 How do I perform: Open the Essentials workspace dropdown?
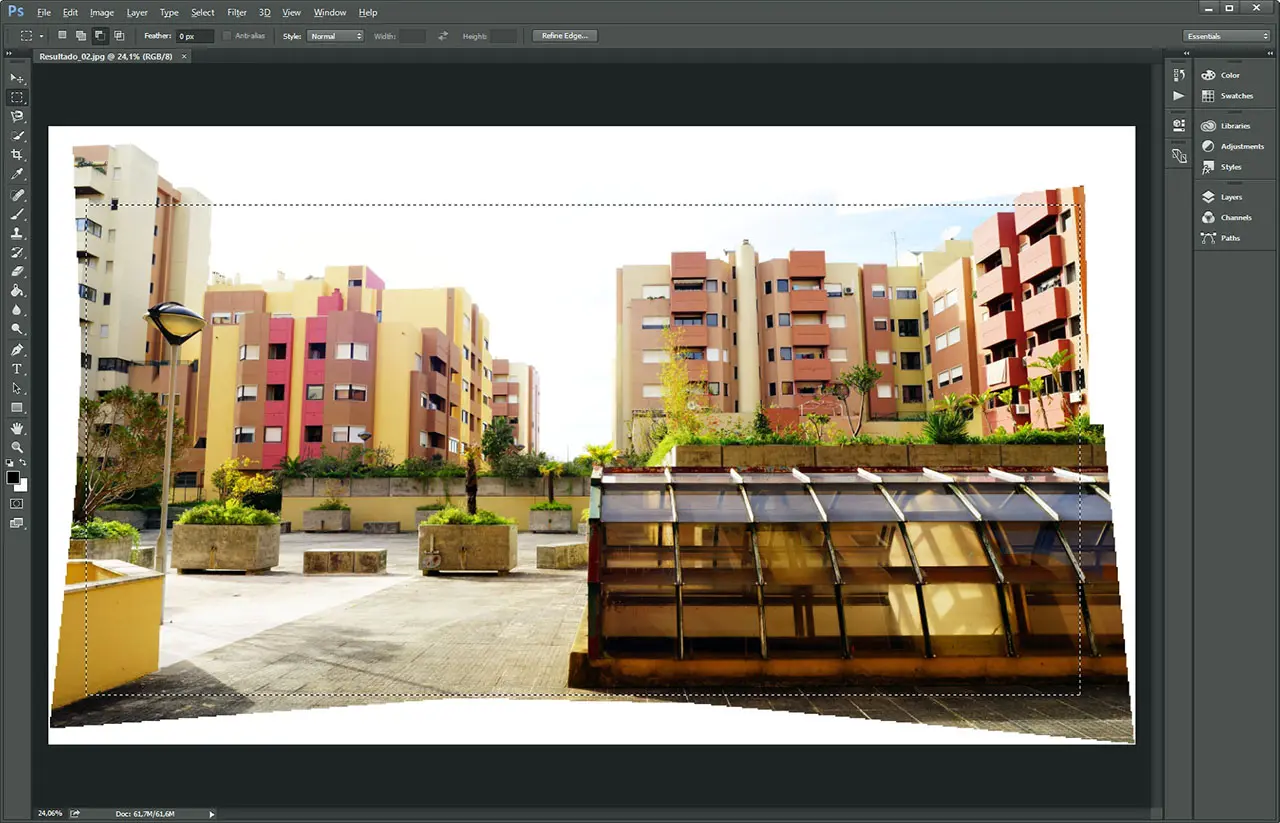1226,36
